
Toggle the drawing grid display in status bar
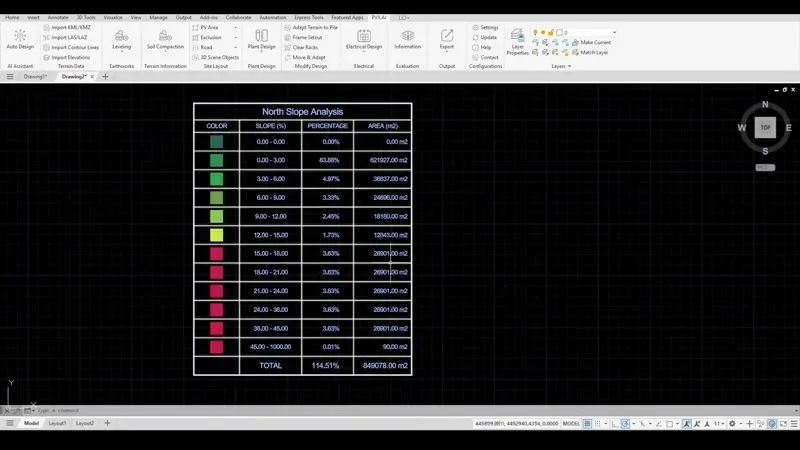click(587, 423)
